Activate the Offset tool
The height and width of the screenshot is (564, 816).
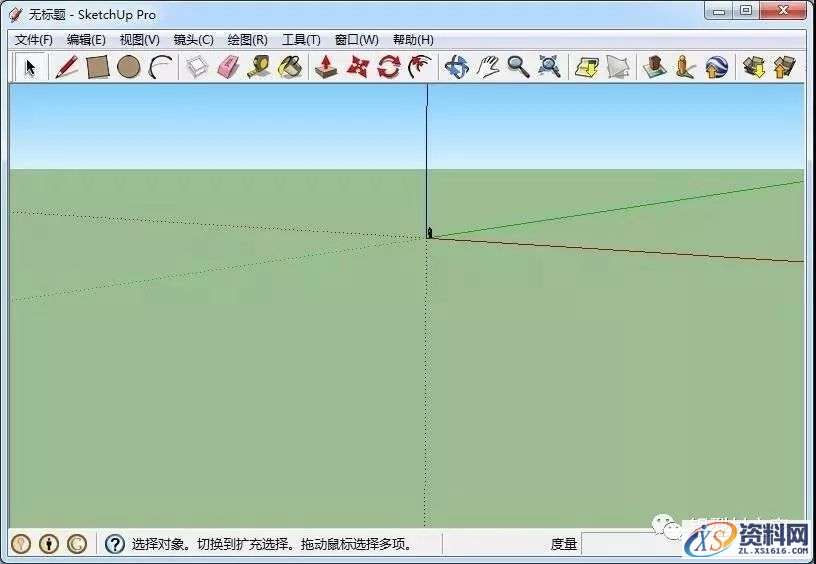(419, 67)
